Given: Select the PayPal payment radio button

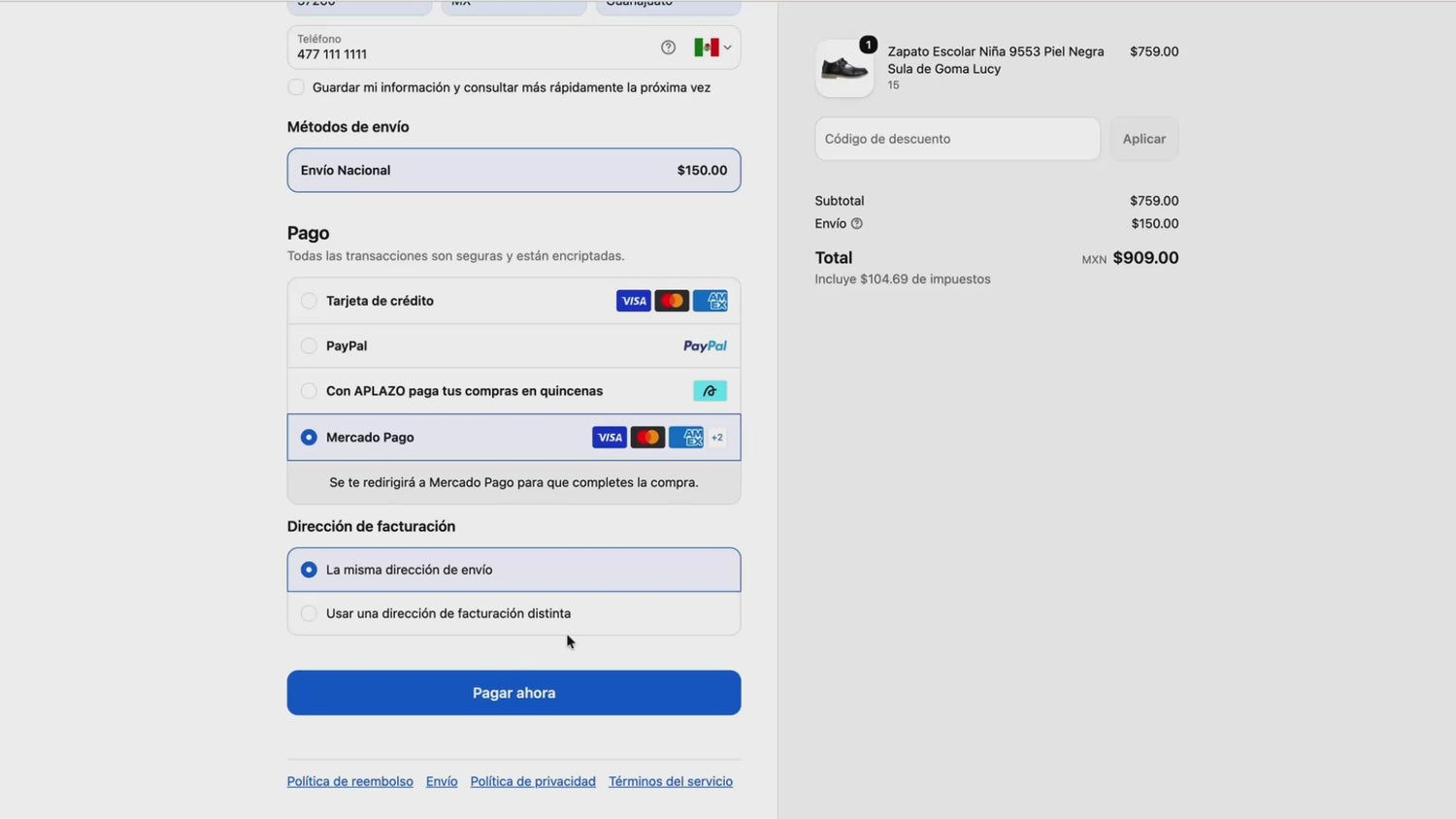Looking at the screenshot, I should pos(309,345).
